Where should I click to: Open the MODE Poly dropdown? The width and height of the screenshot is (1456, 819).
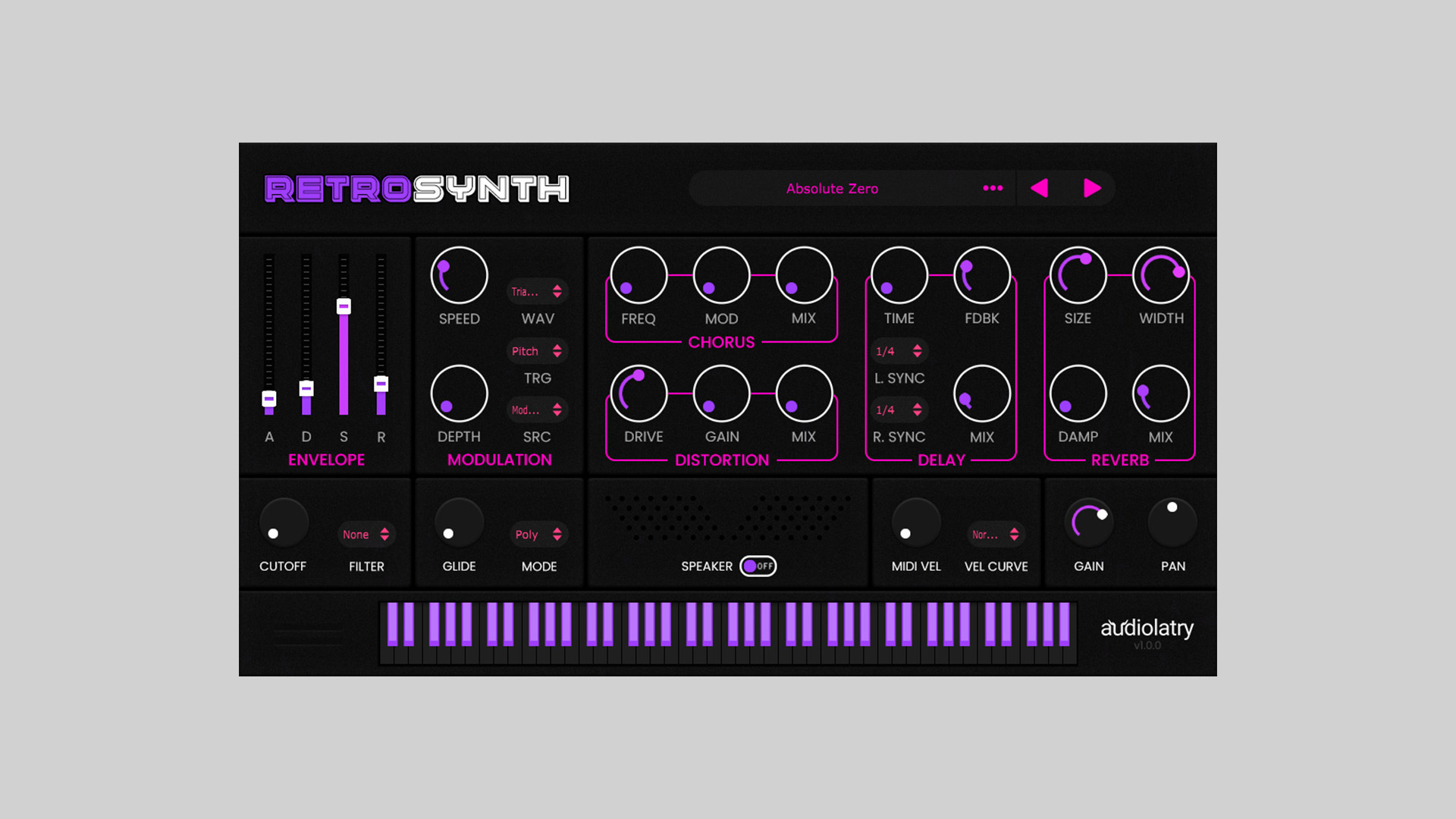(x=539, y=534)
